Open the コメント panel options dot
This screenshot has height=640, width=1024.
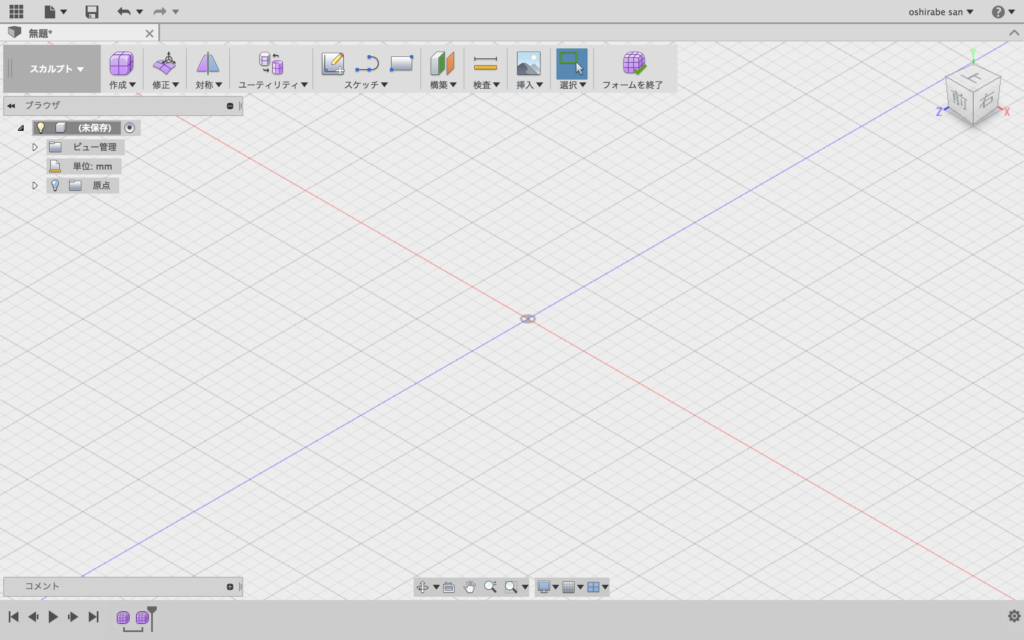click(x=230, y=586)
